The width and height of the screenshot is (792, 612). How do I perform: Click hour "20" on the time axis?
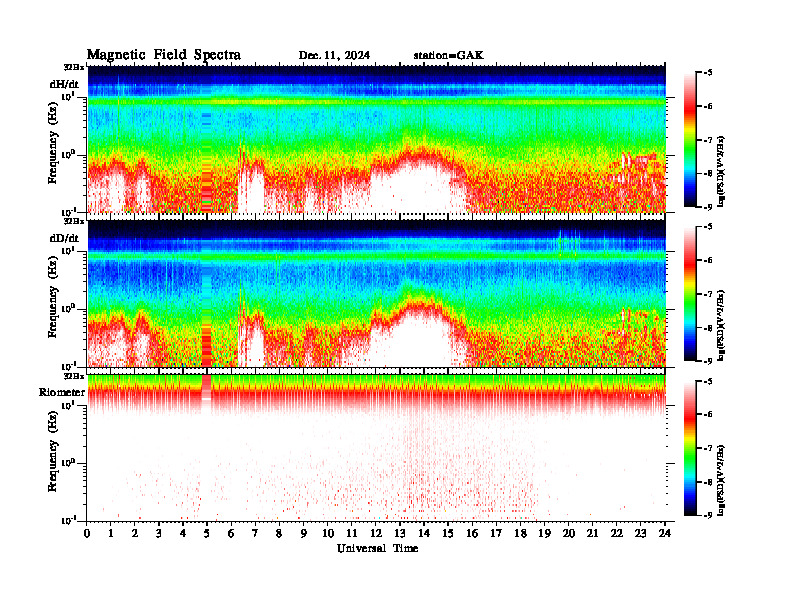pos(569,533)
